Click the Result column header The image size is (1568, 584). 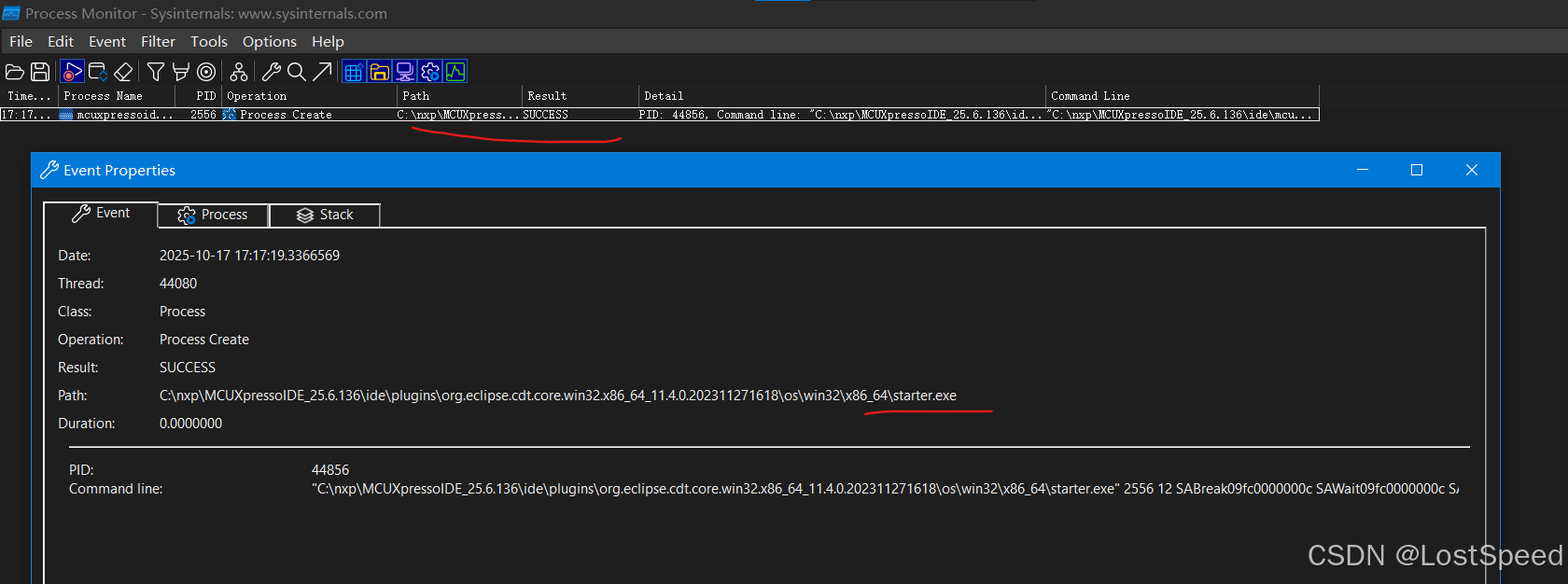click(x=580, y=96)
